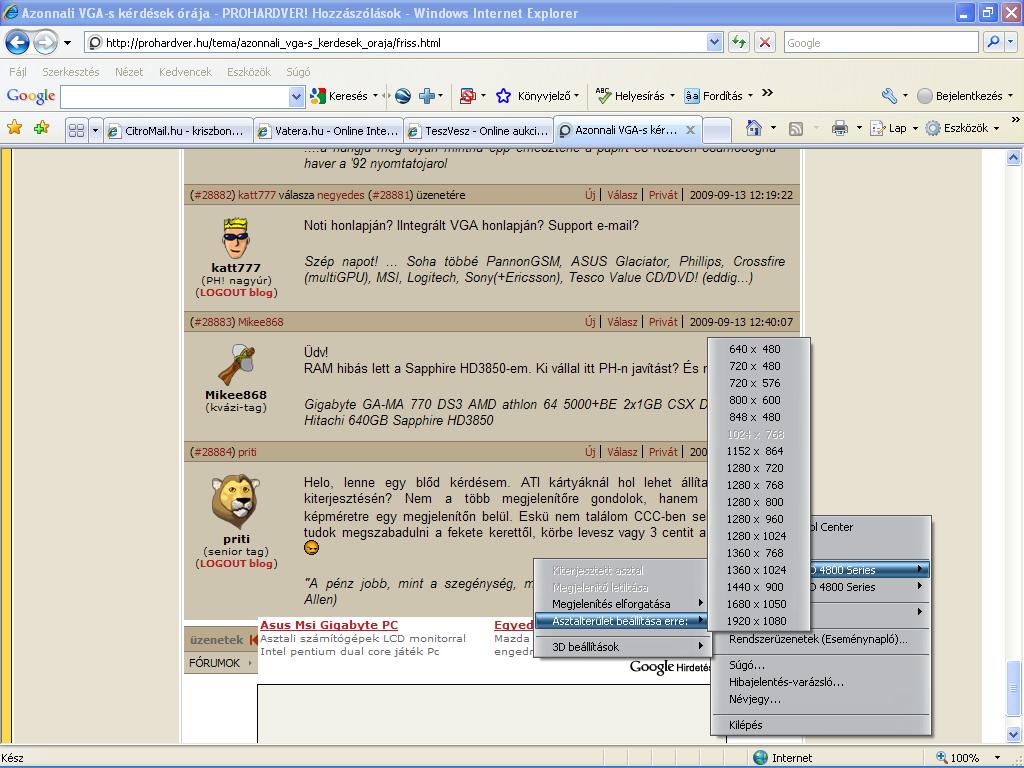1024x768 pixels.
Task: Click katt777's avatar image
Action: pos(235,239)
